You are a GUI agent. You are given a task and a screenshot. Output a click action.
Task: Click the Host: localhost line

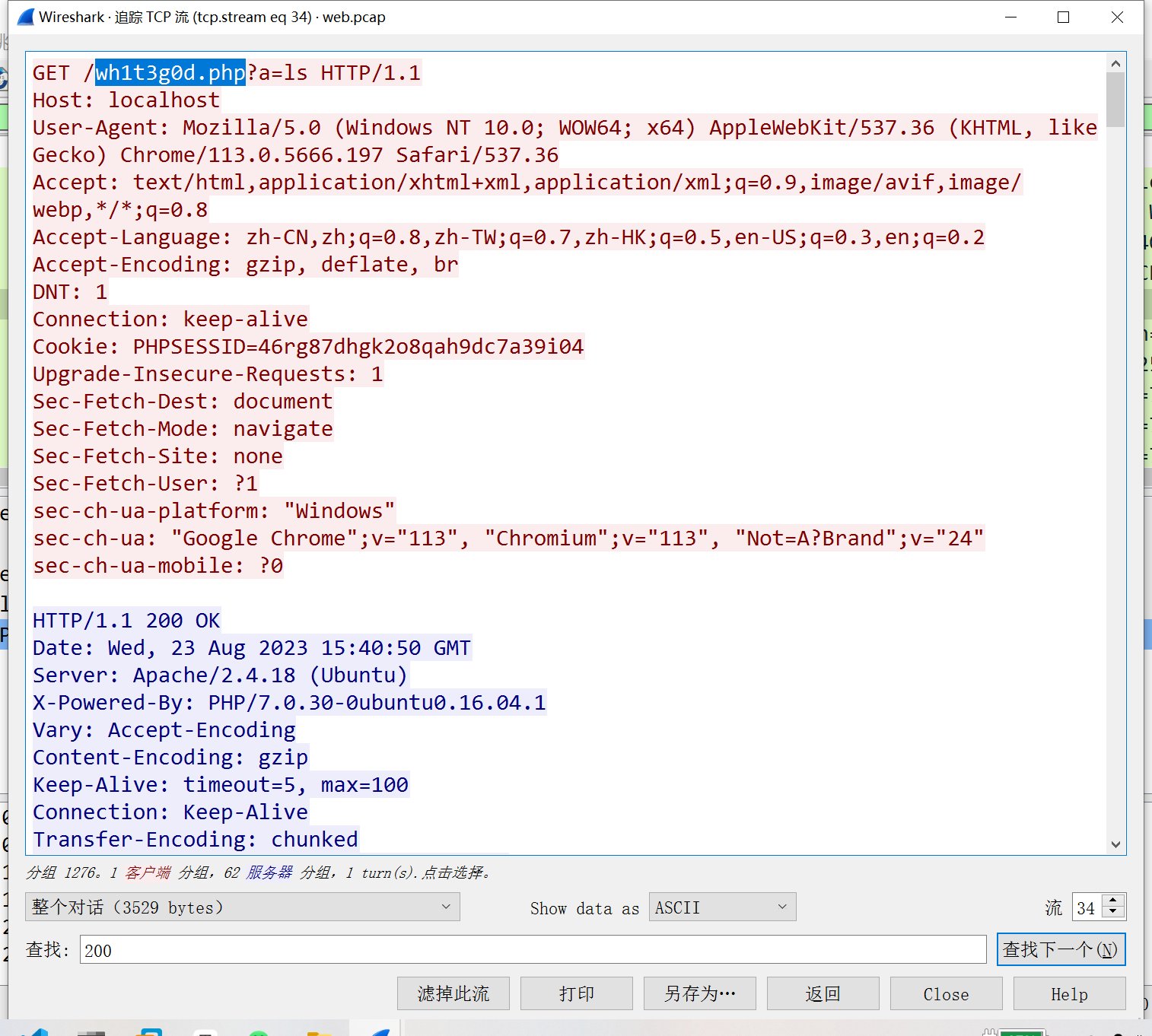point(126,100)
